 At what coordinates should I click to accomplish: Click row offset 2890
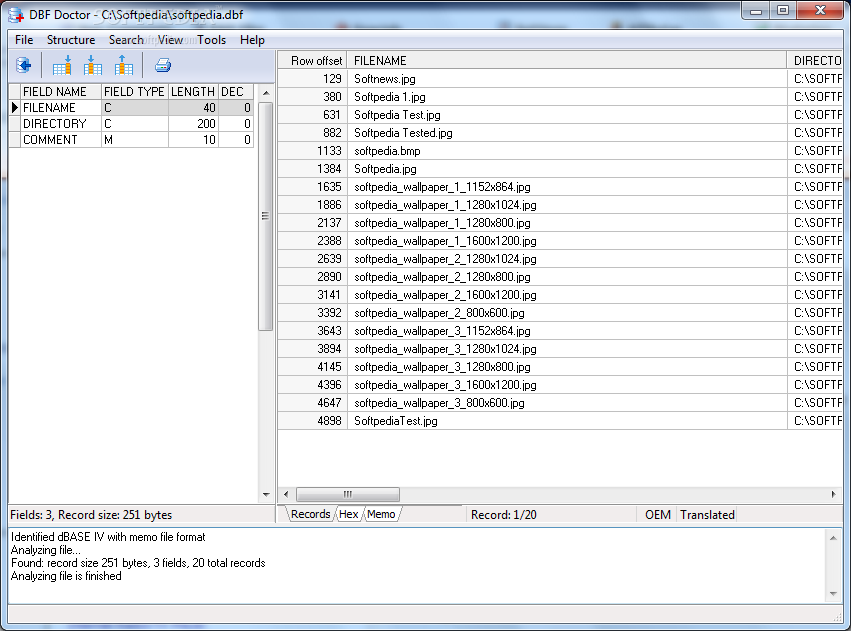click(x=313, y=277)
